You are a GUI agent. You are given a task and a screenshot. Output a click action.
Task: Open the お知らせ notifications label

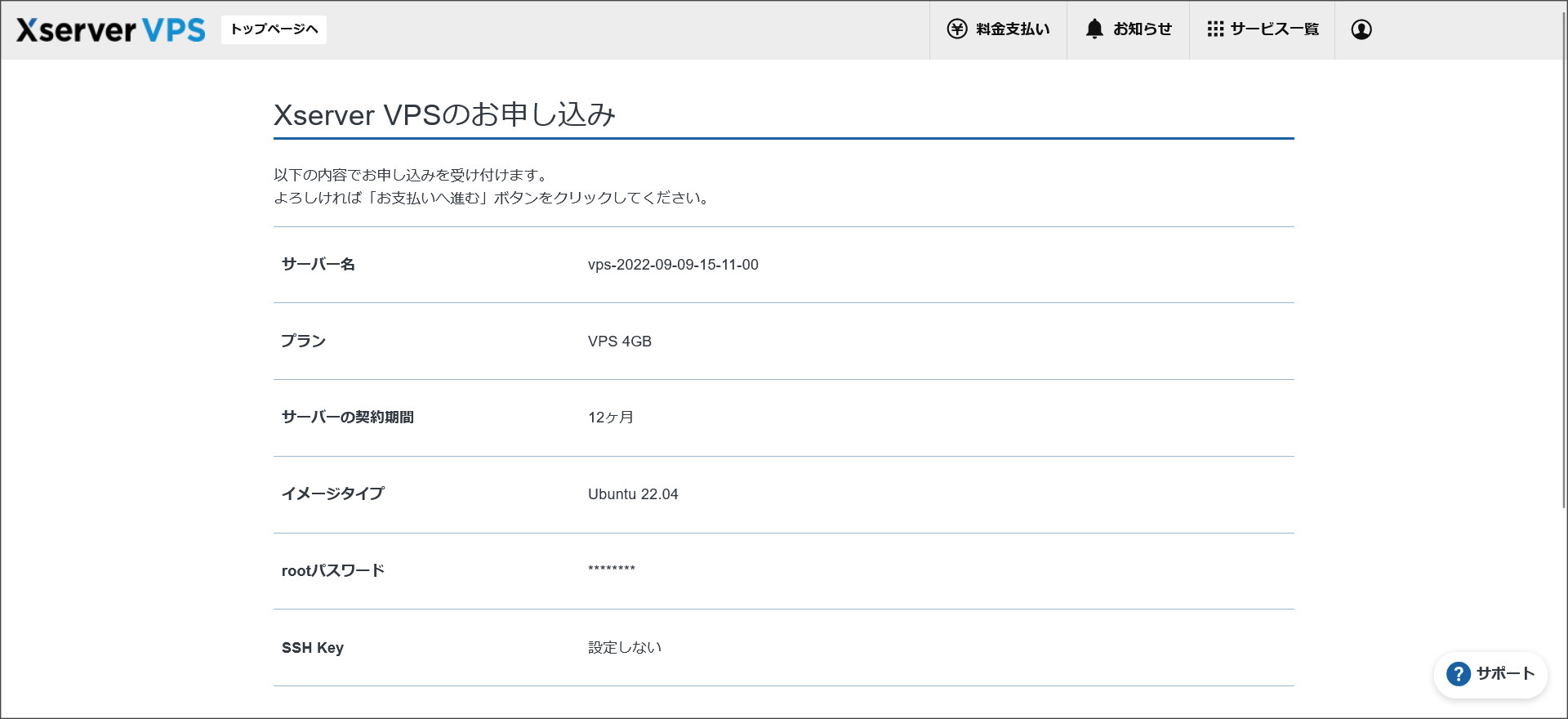pyautogui.click(x=1143, y=29)
